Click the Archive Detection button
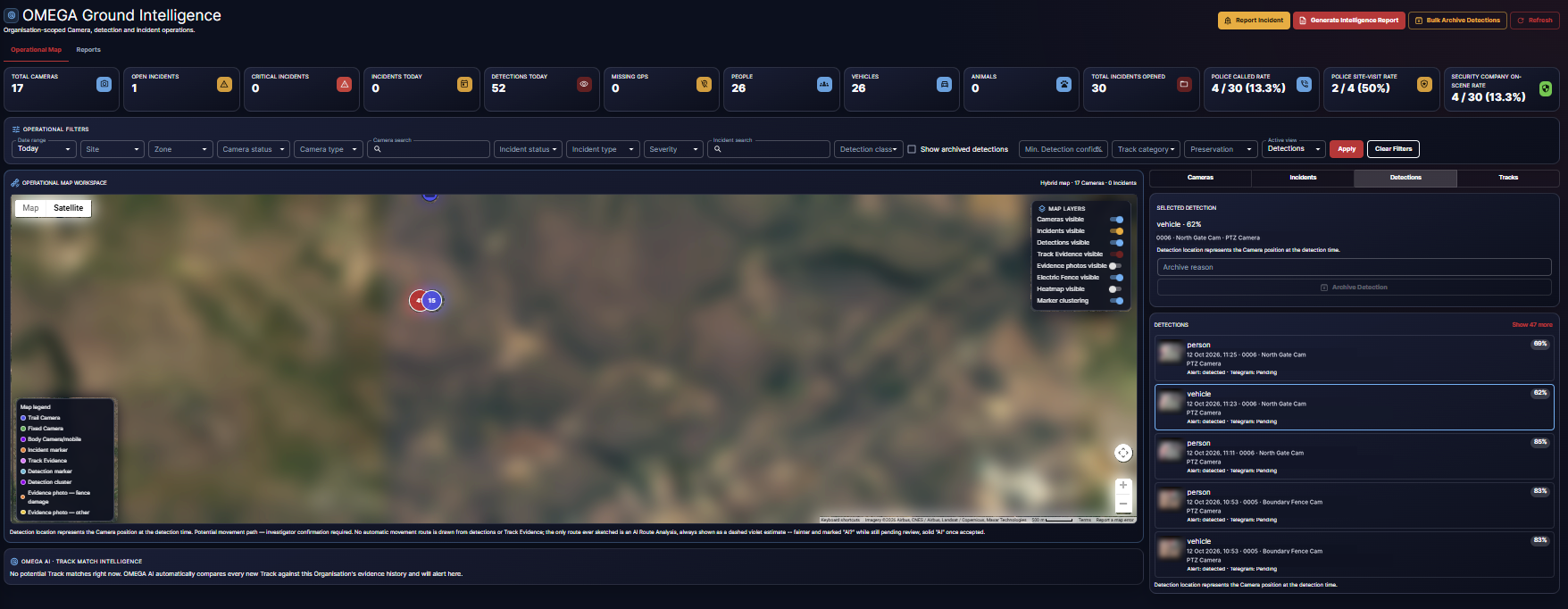The width and height of the screenshot is (1568, 609). coord(1355,288)
